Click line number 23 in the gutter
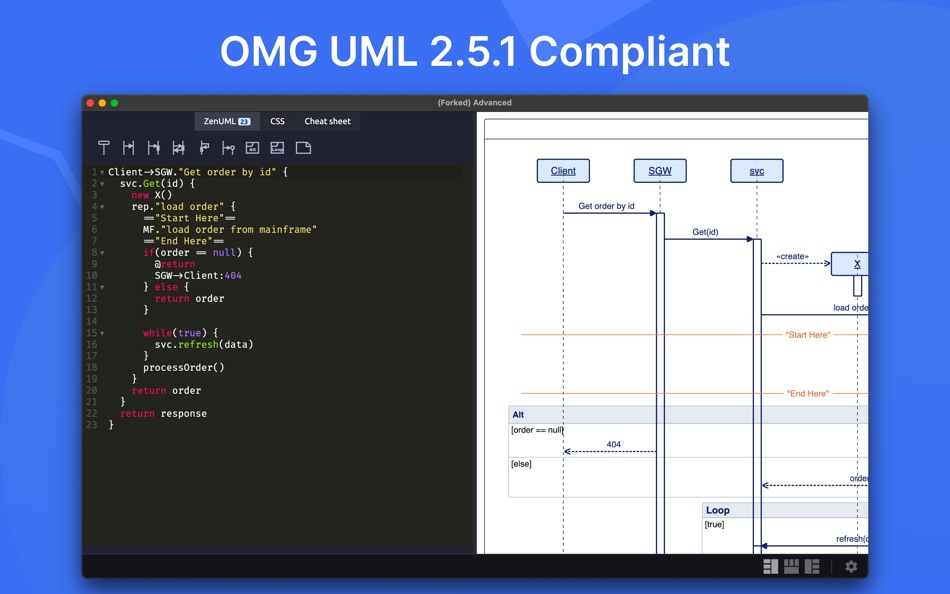 pyautogui.click(x=91, y=425)
